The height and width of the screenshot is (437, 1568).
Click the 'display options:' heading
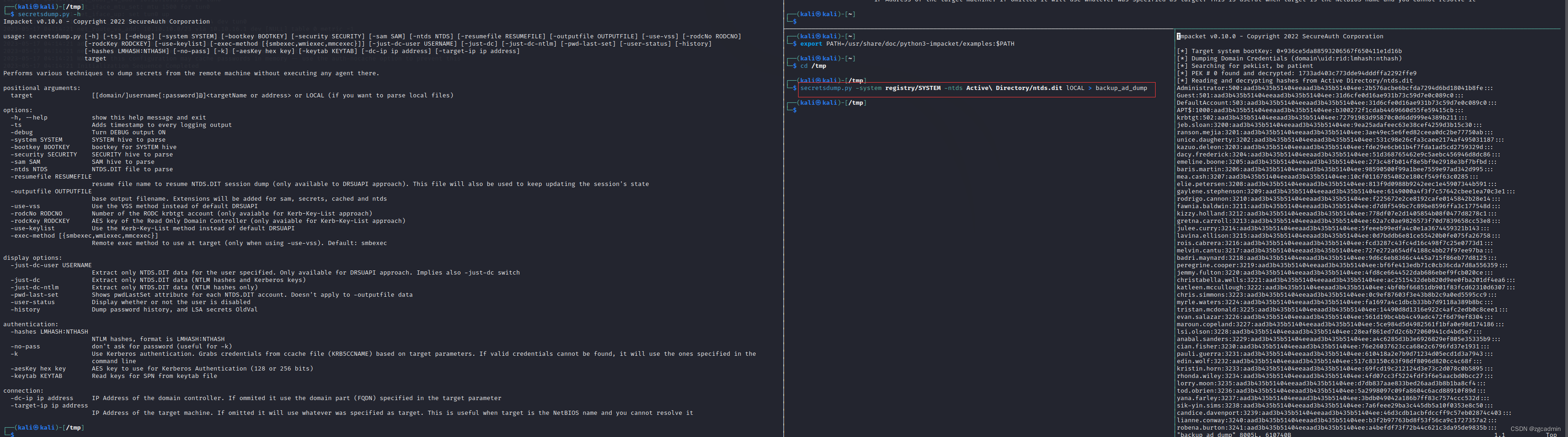click(32, 257)
